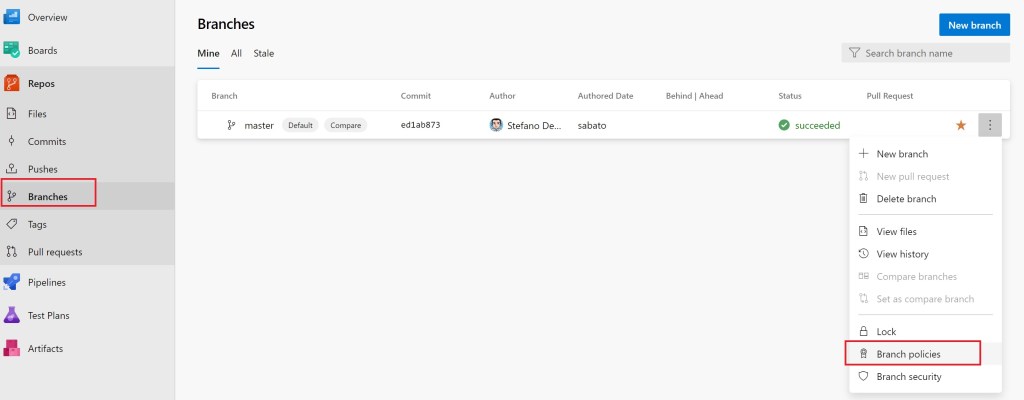The image size is (1024, 400).
Task: Open Artifacts from the sidebar
Action: [12, 348]
